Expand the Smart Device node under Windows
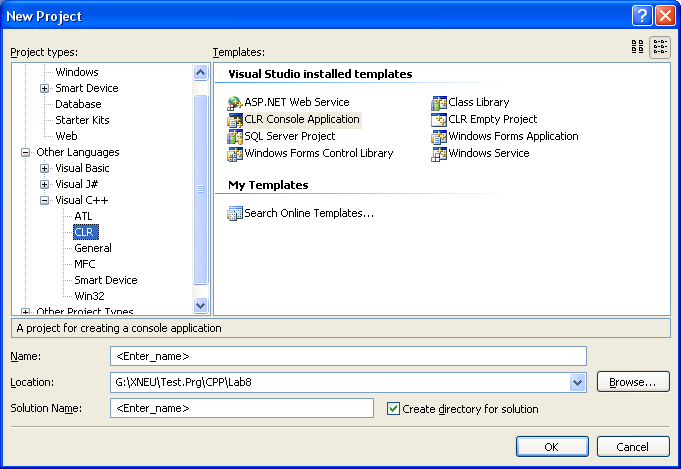Viewport: 681px width, 469px height. coord(44,88)
